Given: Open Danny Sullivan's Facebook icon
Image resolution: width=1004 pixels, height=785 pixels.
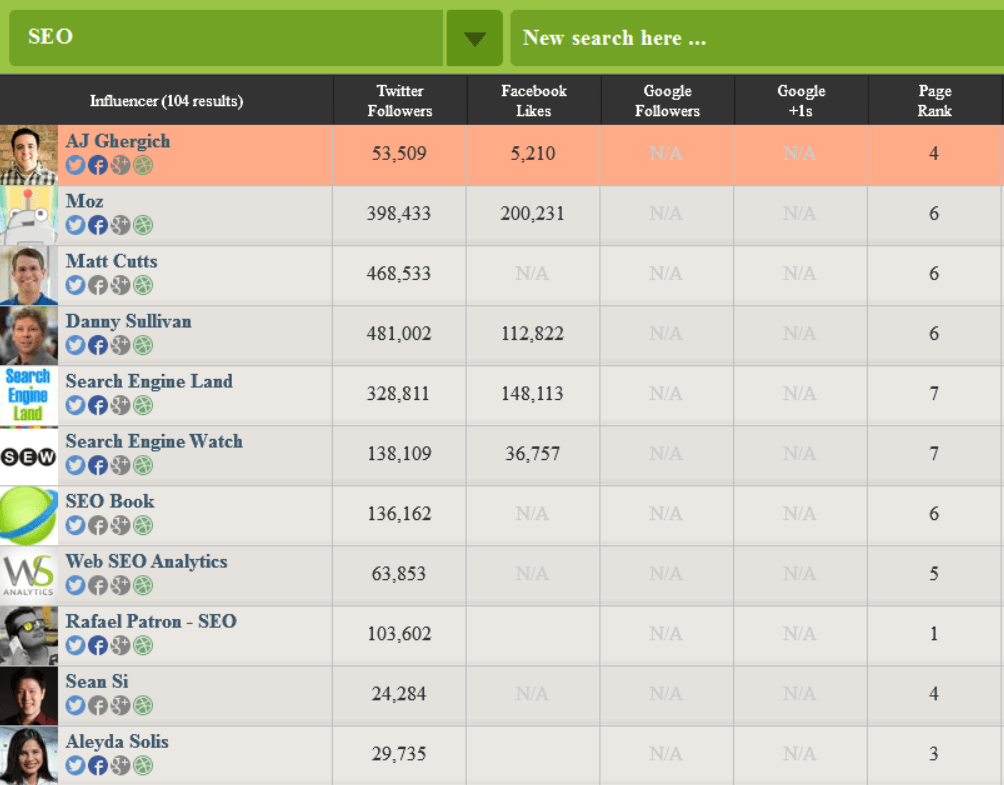Looking at the screenshot, I should click(98, 345).
